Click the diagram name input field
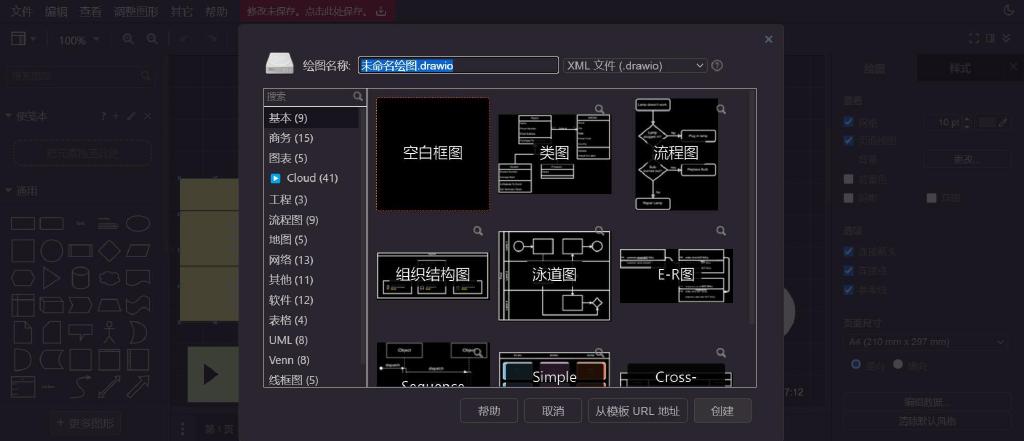1024x441 pixels. click(x=458, y=65)
